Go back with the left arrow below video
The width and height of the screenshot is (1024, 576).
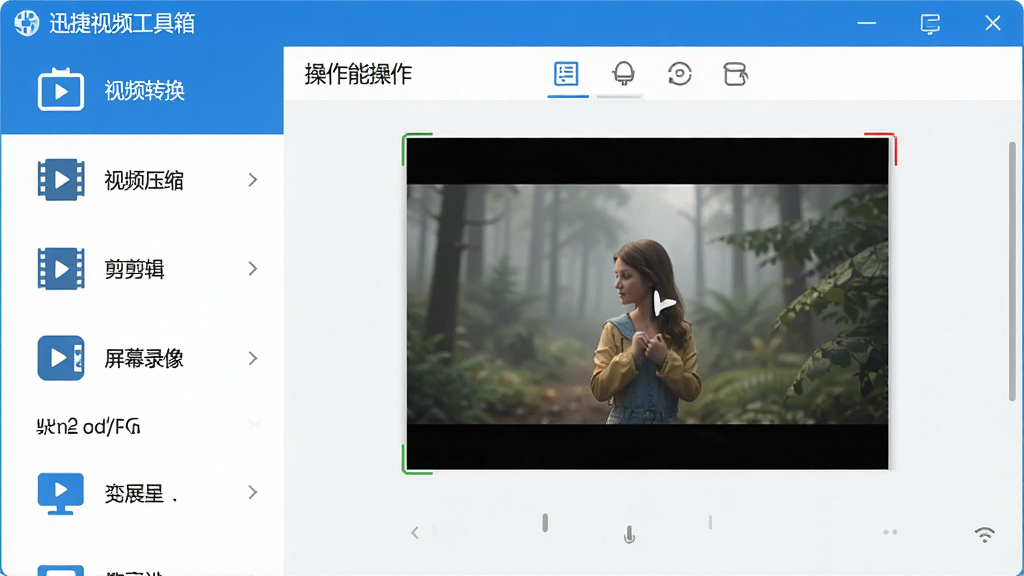(x=415, y=533)
